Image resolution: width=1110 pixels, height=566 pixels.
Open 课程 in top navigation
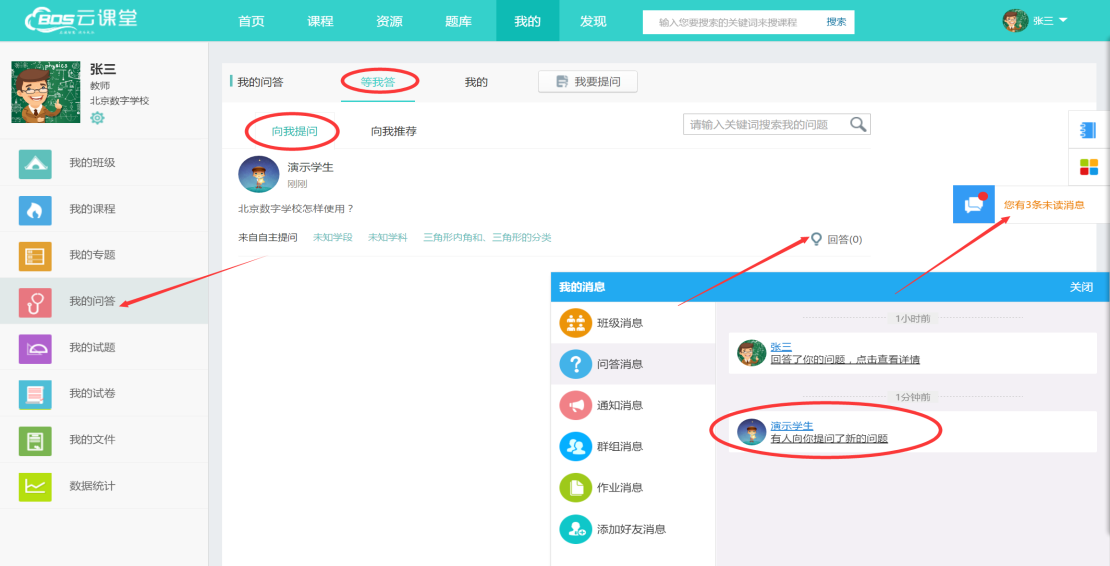point(320,21)
